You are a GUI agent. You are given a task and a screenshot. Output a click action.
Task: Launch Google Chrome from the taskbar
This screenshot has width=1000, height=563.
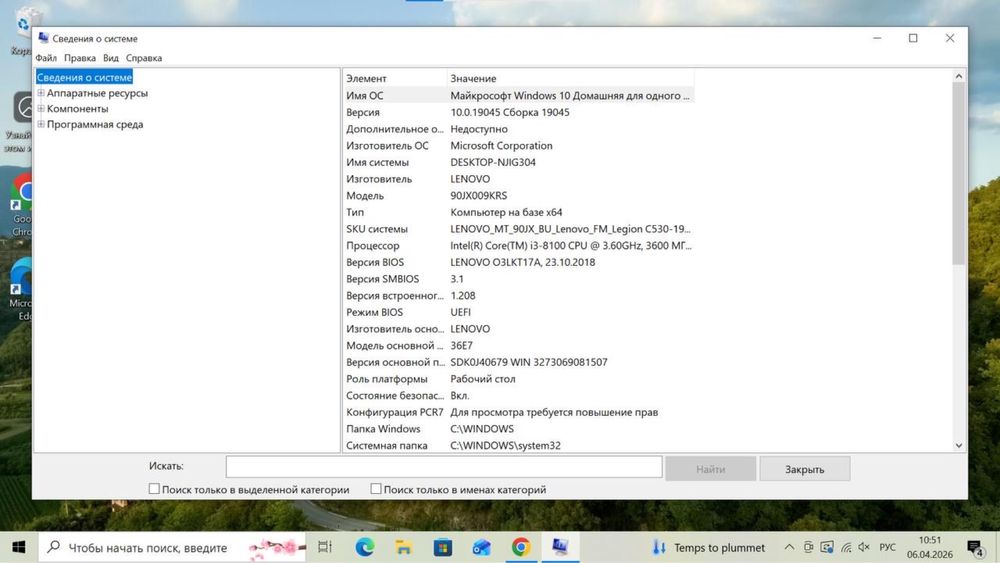[x=521, y=547]
